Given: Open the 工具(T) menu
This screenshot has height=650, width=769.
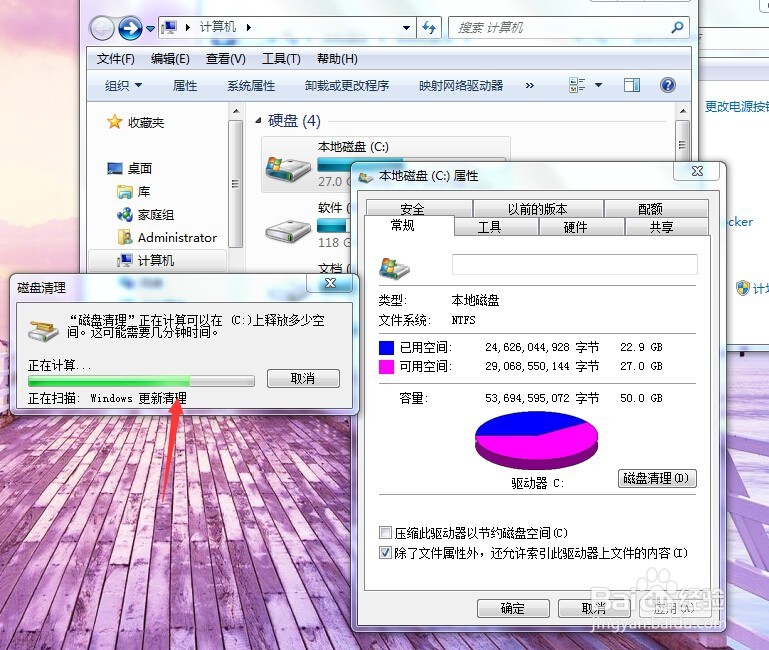Looking at the screenshot, I should pyautogui.click(x=282, y=59).
